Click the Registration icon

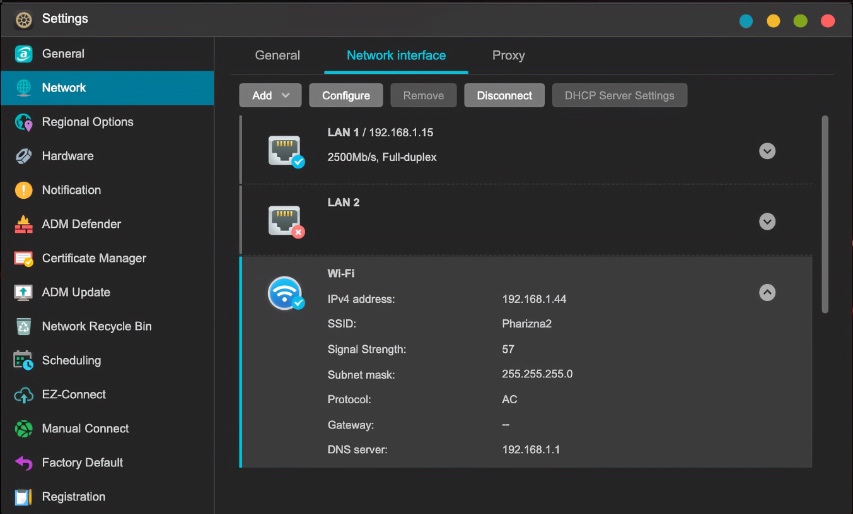point(23,497)
